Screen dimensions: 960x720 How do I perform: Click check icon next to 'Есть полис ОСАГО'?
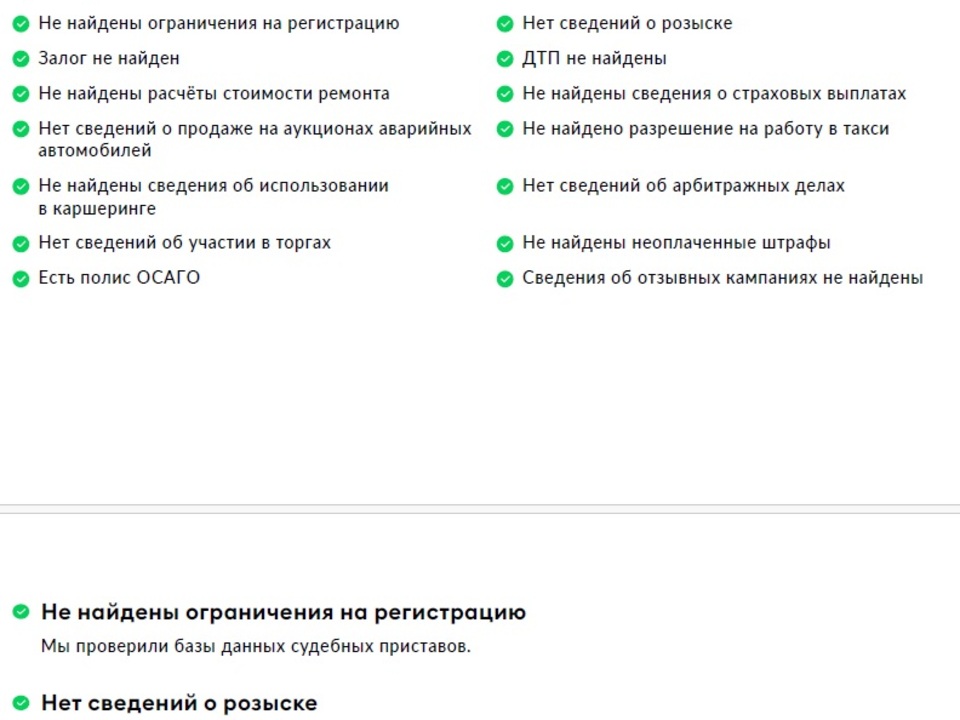(21, 279)
